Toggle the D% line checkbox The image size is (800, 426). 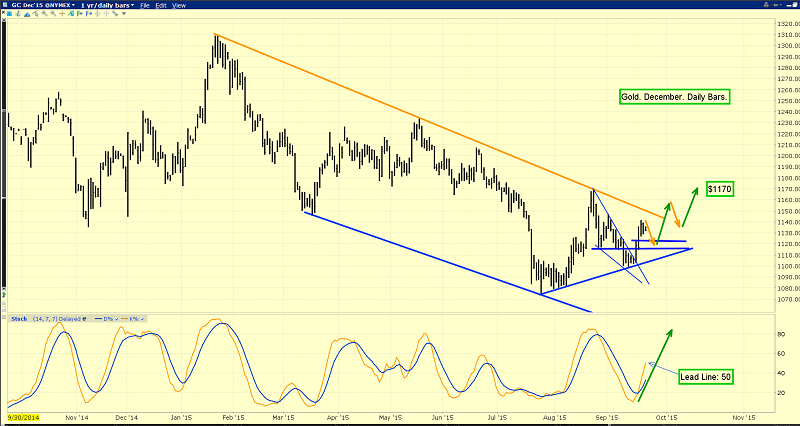pos(117,319)
